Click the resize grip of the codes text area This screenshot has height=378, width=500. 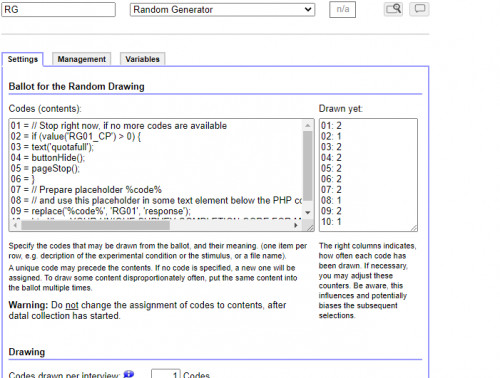(x=310, y=227)
